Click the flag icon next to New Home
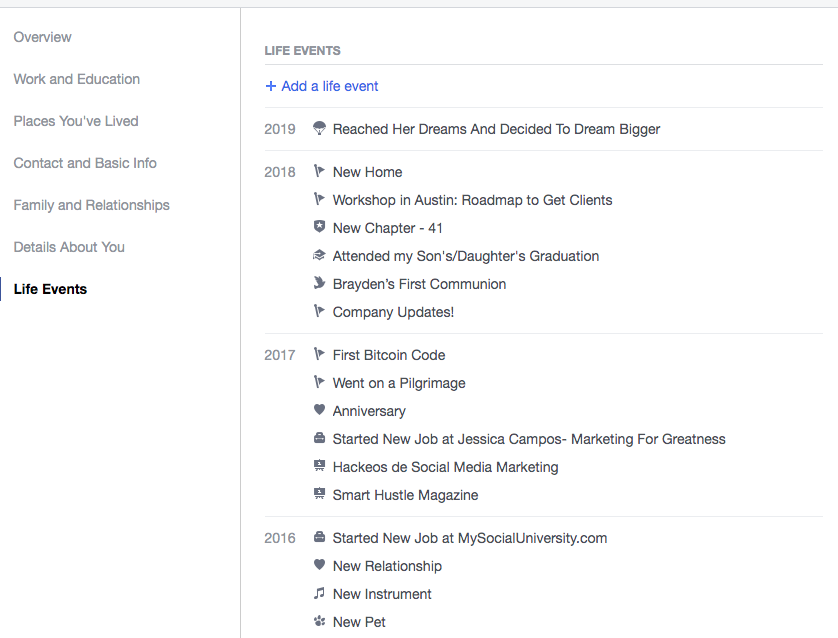Screen dimensions: 838x638 320,172
